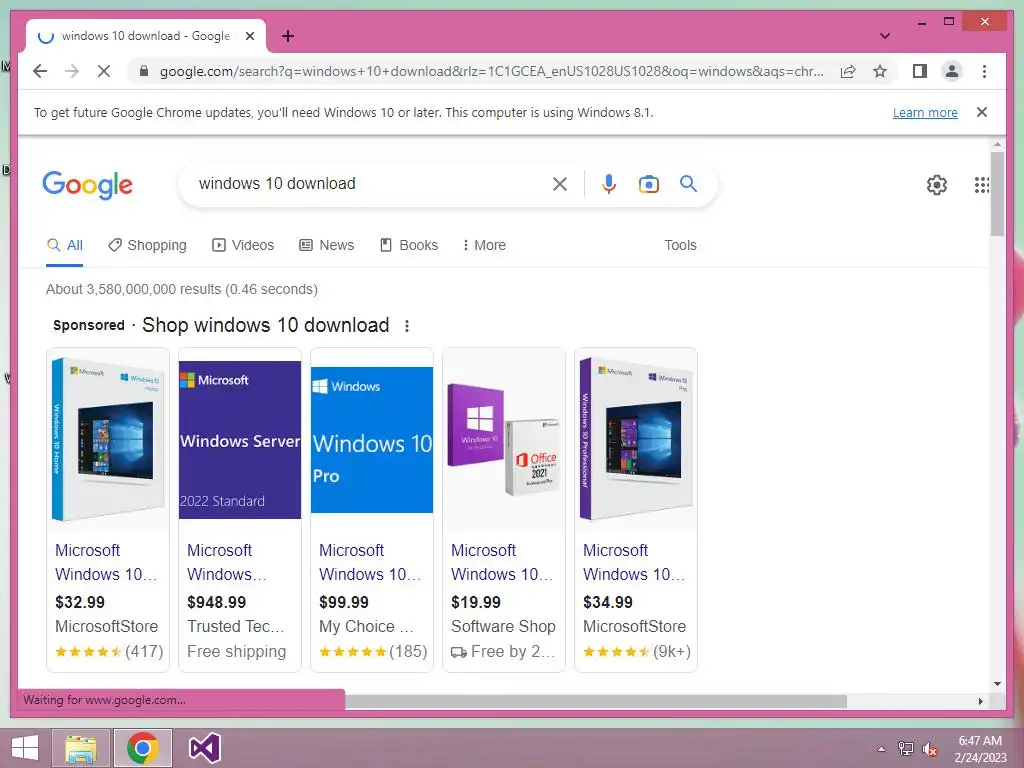The image size is (1024, 768).
Task: Switch to Books results tab
Action: (x=409, y=246)
